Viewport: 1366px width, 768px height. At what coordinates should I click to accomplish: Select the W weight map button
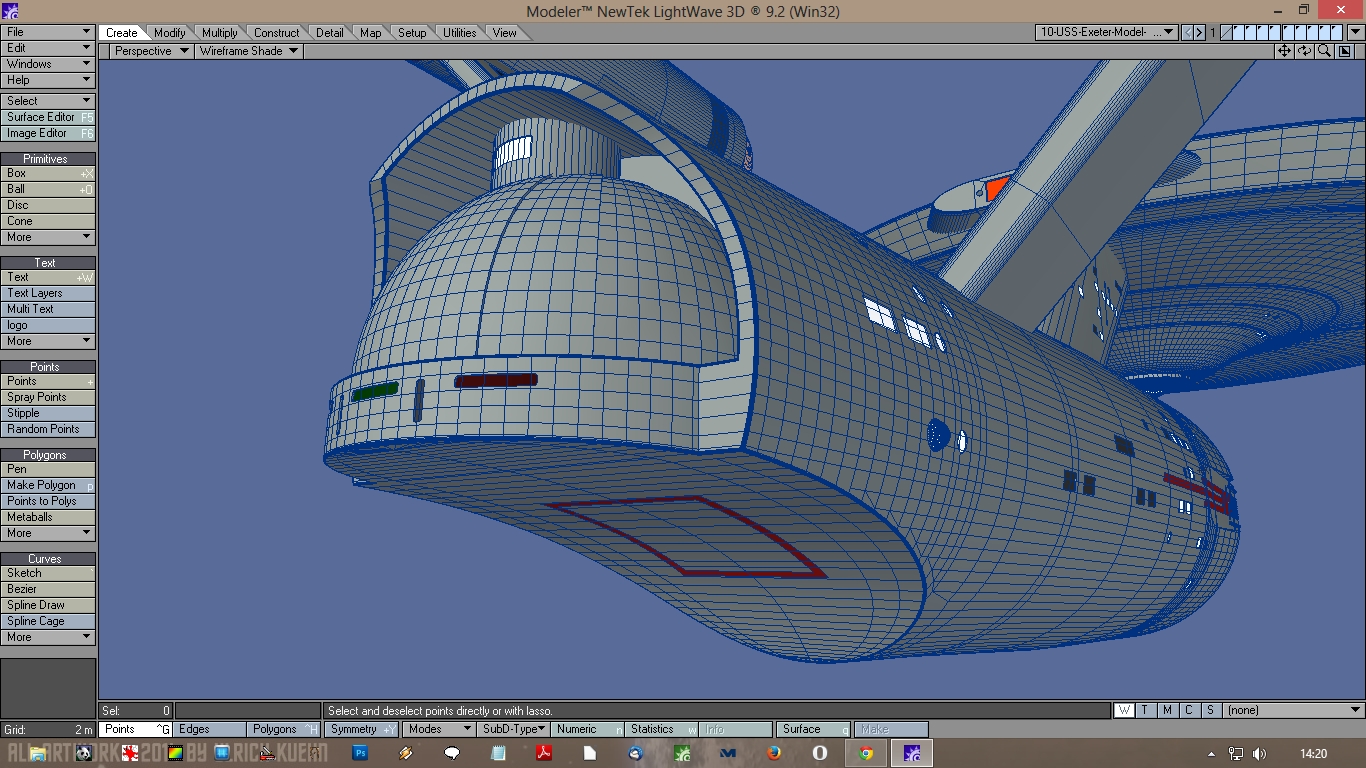click(1124, 710)
